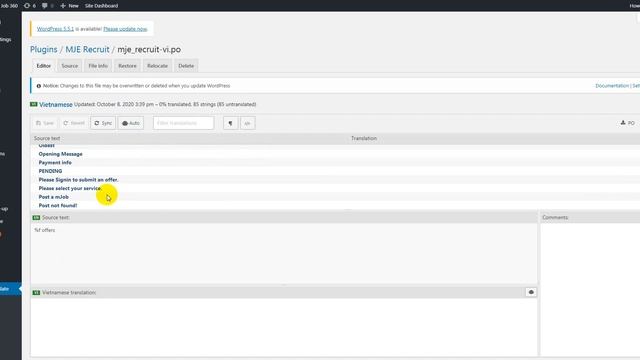Select the 'PENDING' string row
640x360 pixels.
[336, 171]
